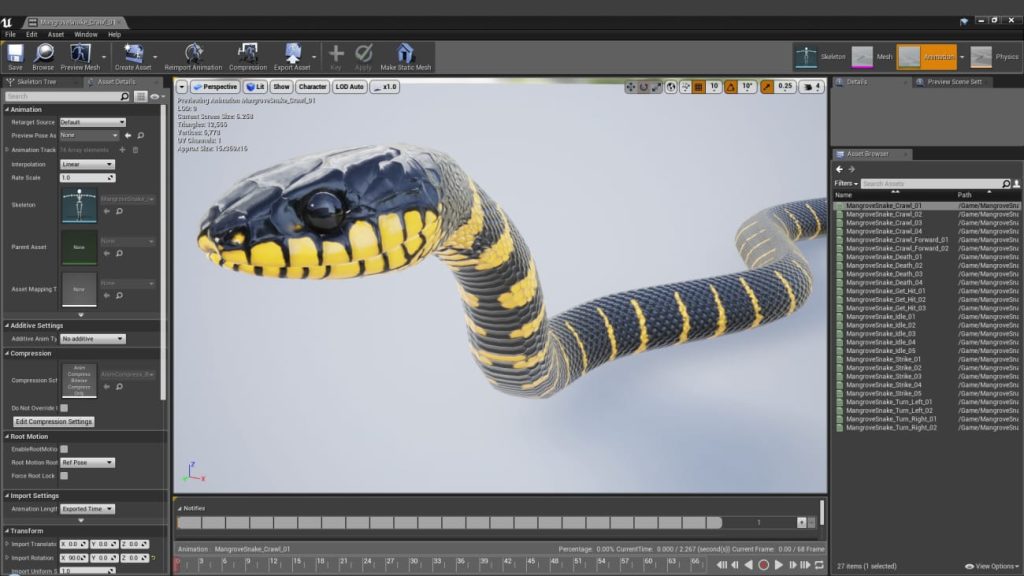Click the Save icon in the toolbar
Image resolution: width=1024 pixels, height=576 pixels.
tap(14, 55)
